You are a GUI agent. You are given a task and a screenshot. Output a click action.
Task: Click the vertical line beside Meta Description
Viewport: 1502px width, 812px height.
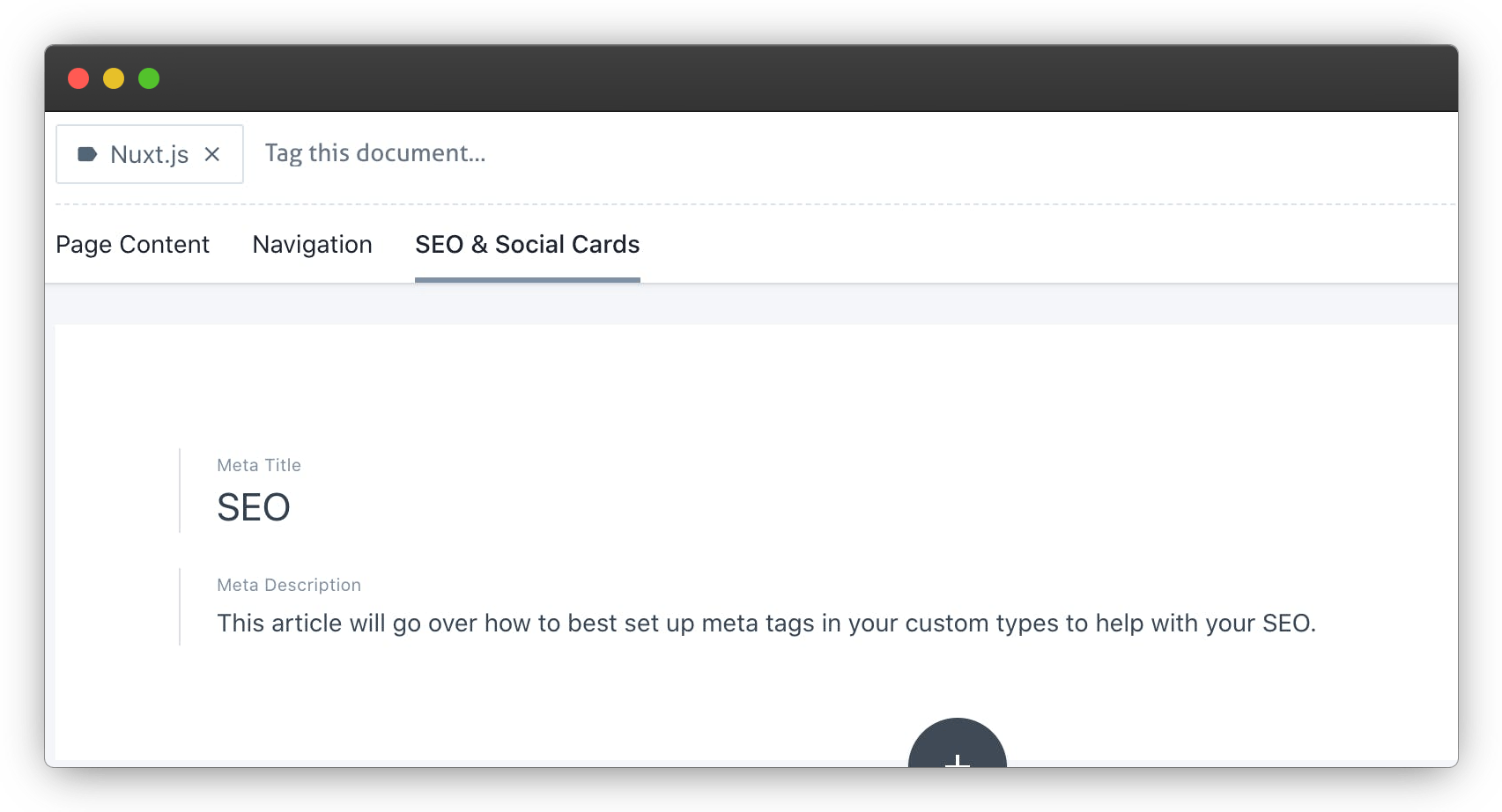(x=180, y=607)
